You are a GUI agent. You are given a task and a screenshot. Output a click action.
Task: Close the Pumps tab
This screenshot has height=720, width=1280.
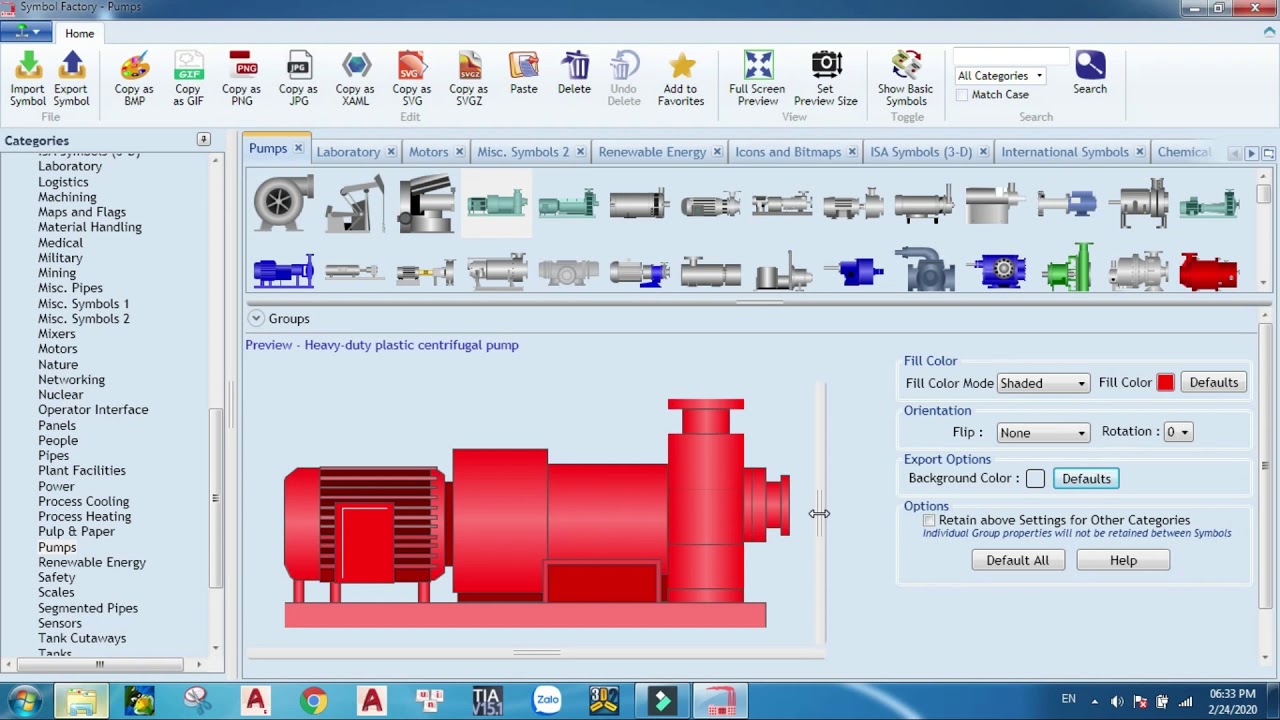(x=297, y=148)
